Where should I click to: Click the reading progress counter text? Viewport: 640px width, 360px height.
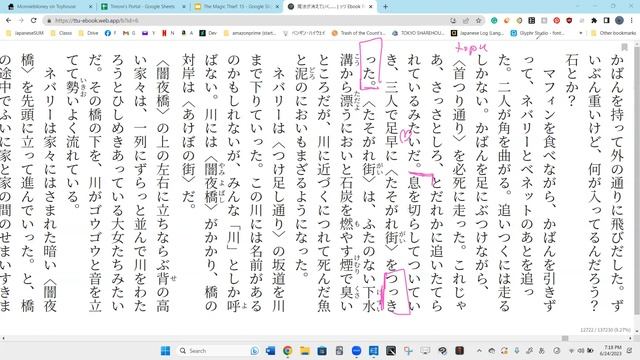[x=606, y=330]
